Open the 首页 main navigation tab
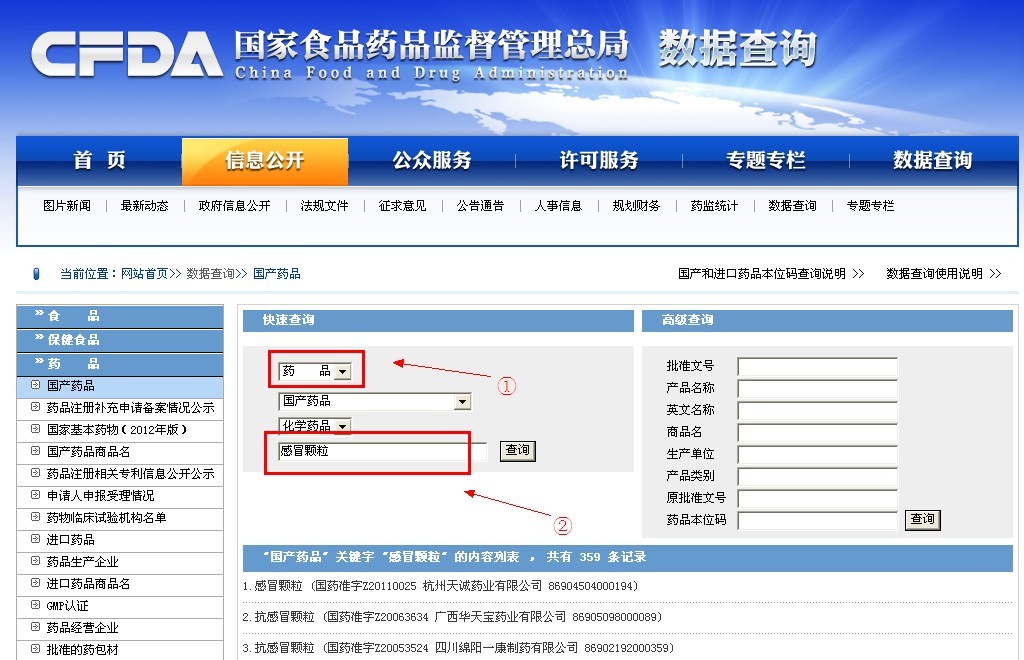 coord(99,161)
